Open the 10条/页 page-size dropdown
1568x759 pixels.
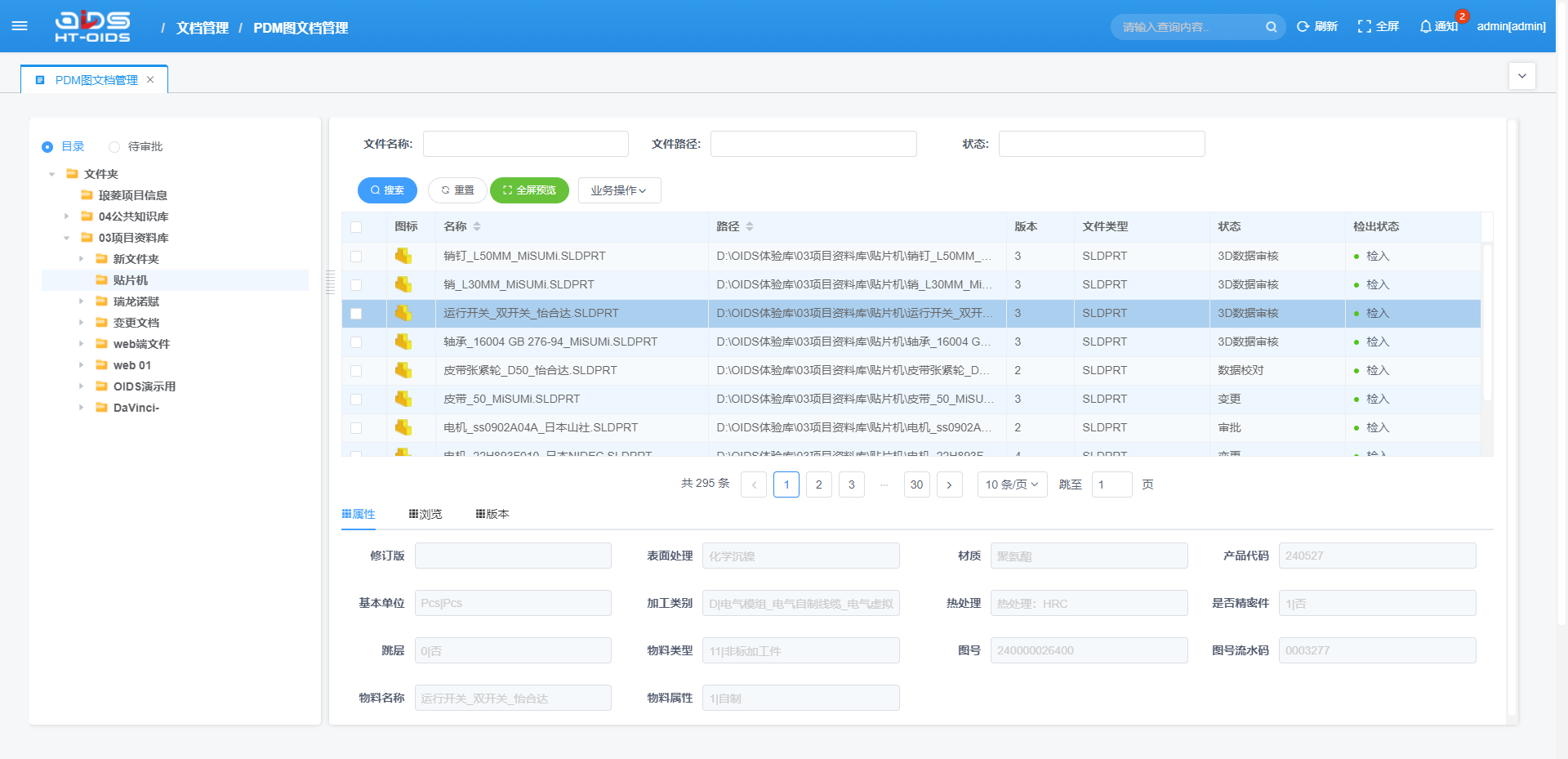[x=1011, y=484]
